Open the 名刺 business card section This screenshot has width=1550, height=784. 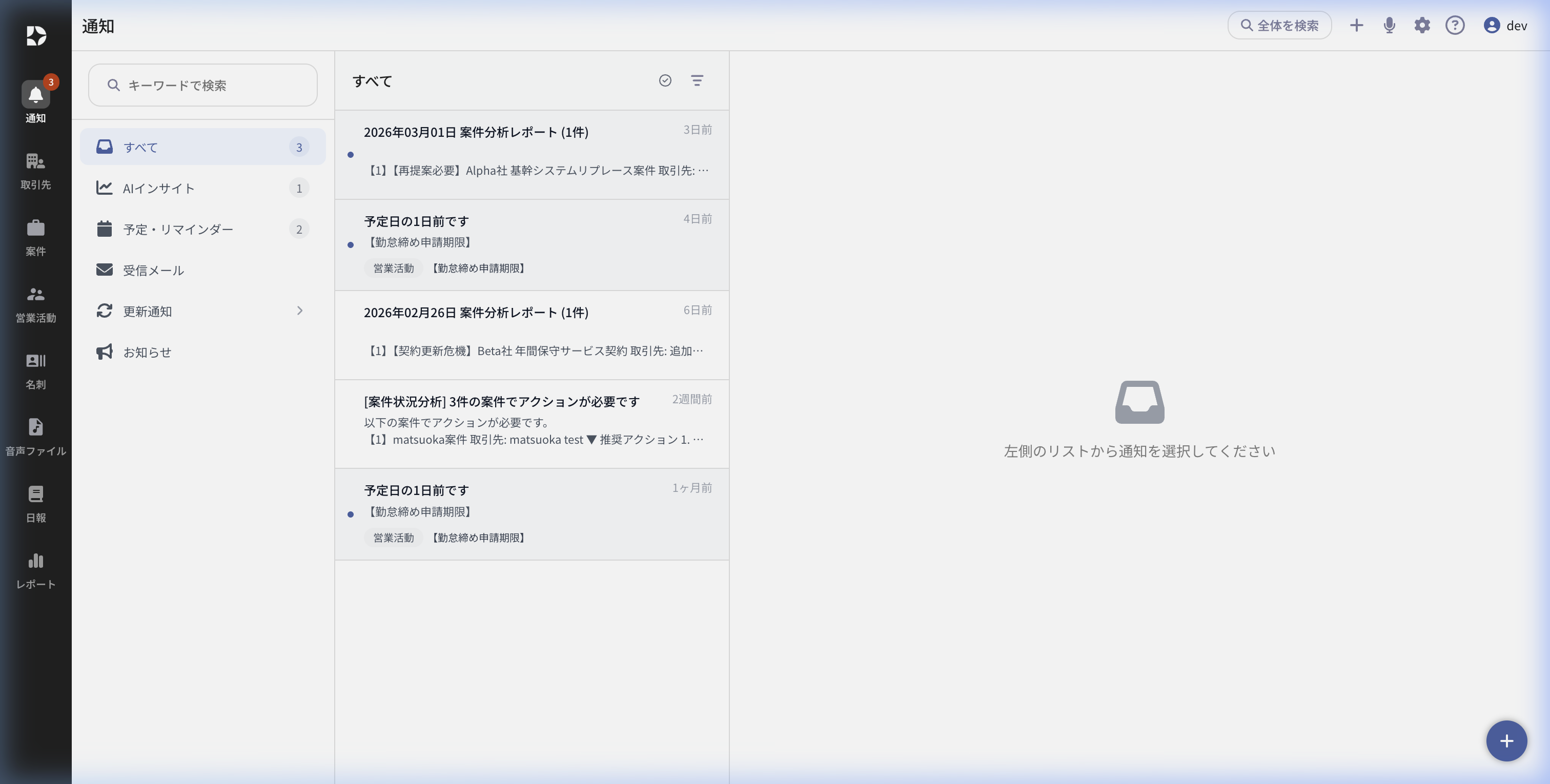(35, 370)
